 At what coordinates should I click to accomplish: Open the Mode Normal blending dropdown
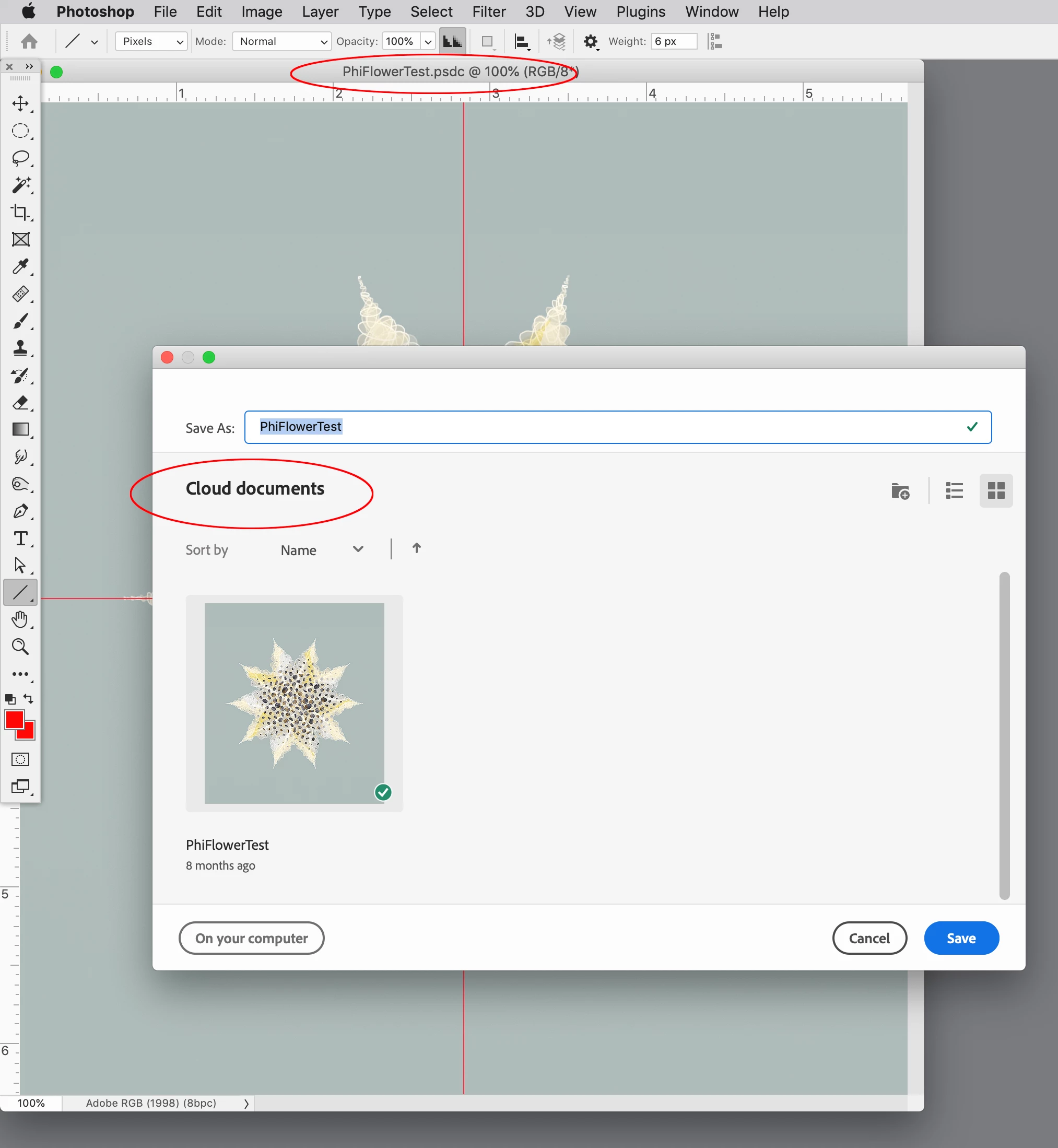[x=281, y=41]
